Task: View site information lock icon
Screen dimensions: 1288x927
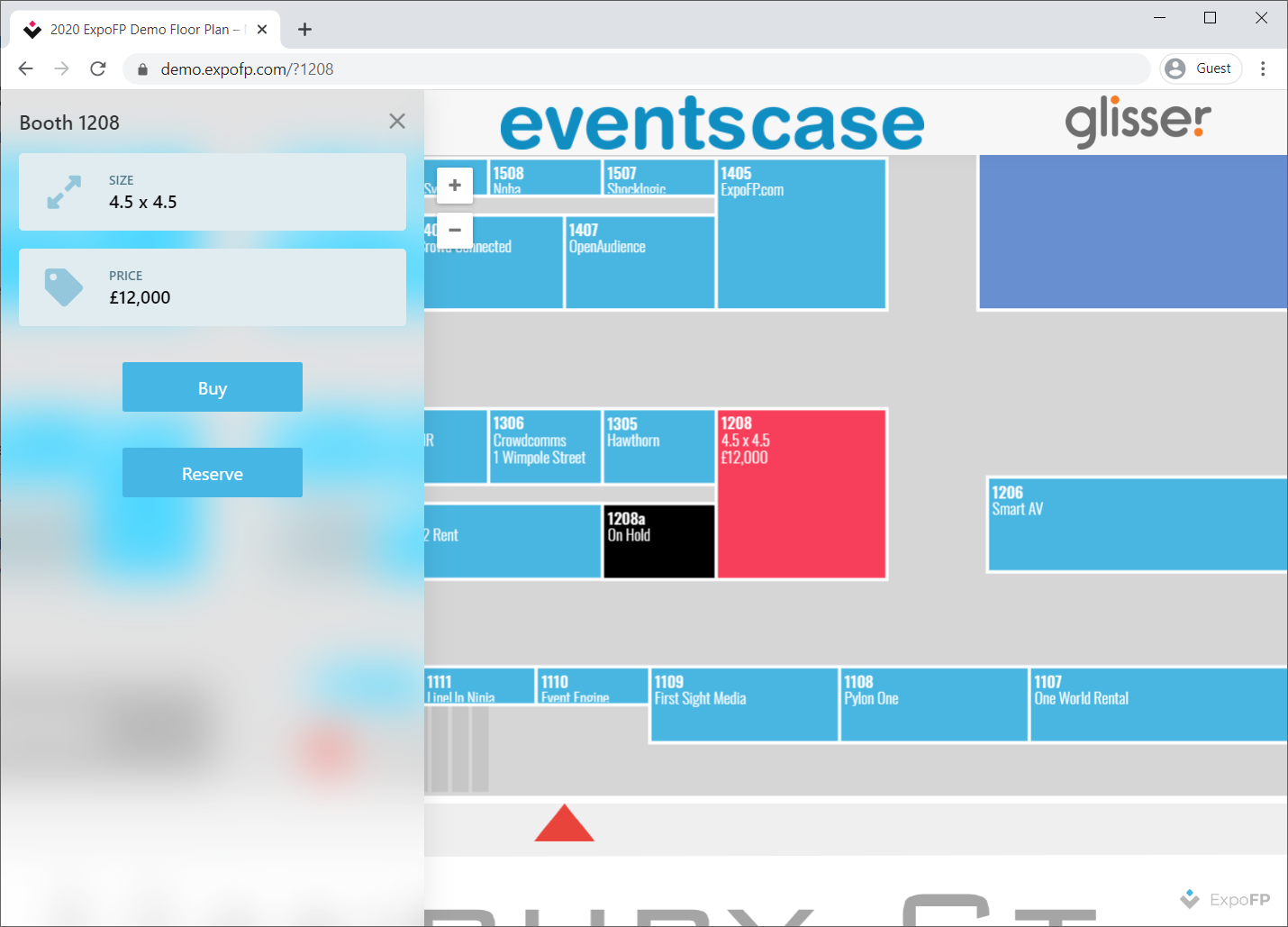Action: [x=142, y=69]
